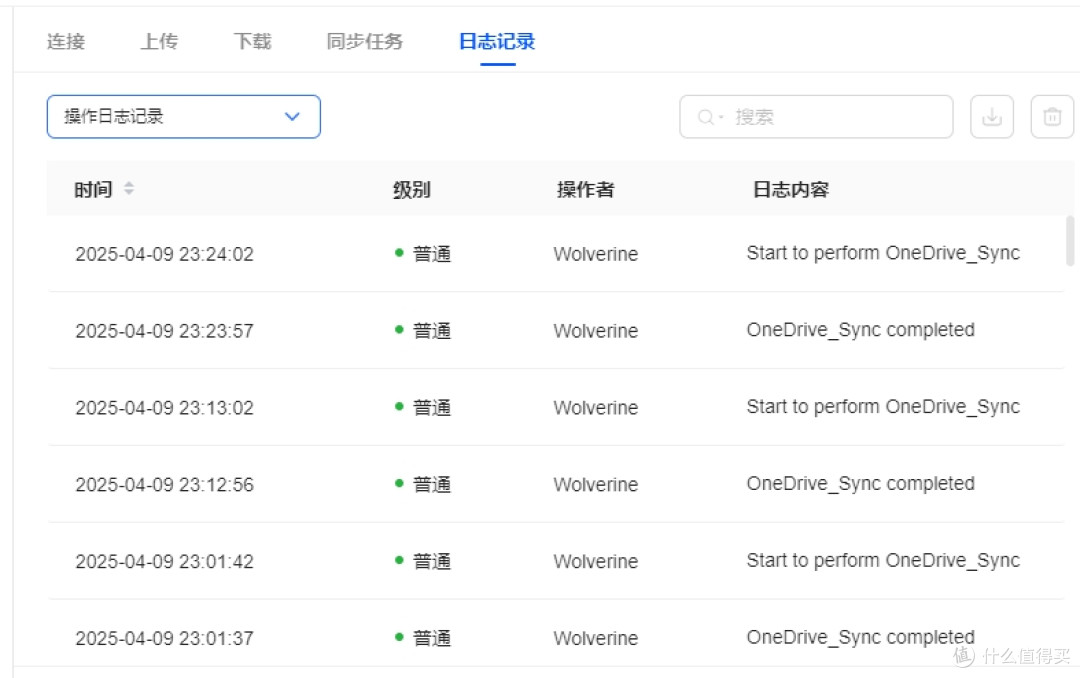Clear logs using the trash icon
This screenshot has height=678, width=1080.
[x=1051, y=116]
